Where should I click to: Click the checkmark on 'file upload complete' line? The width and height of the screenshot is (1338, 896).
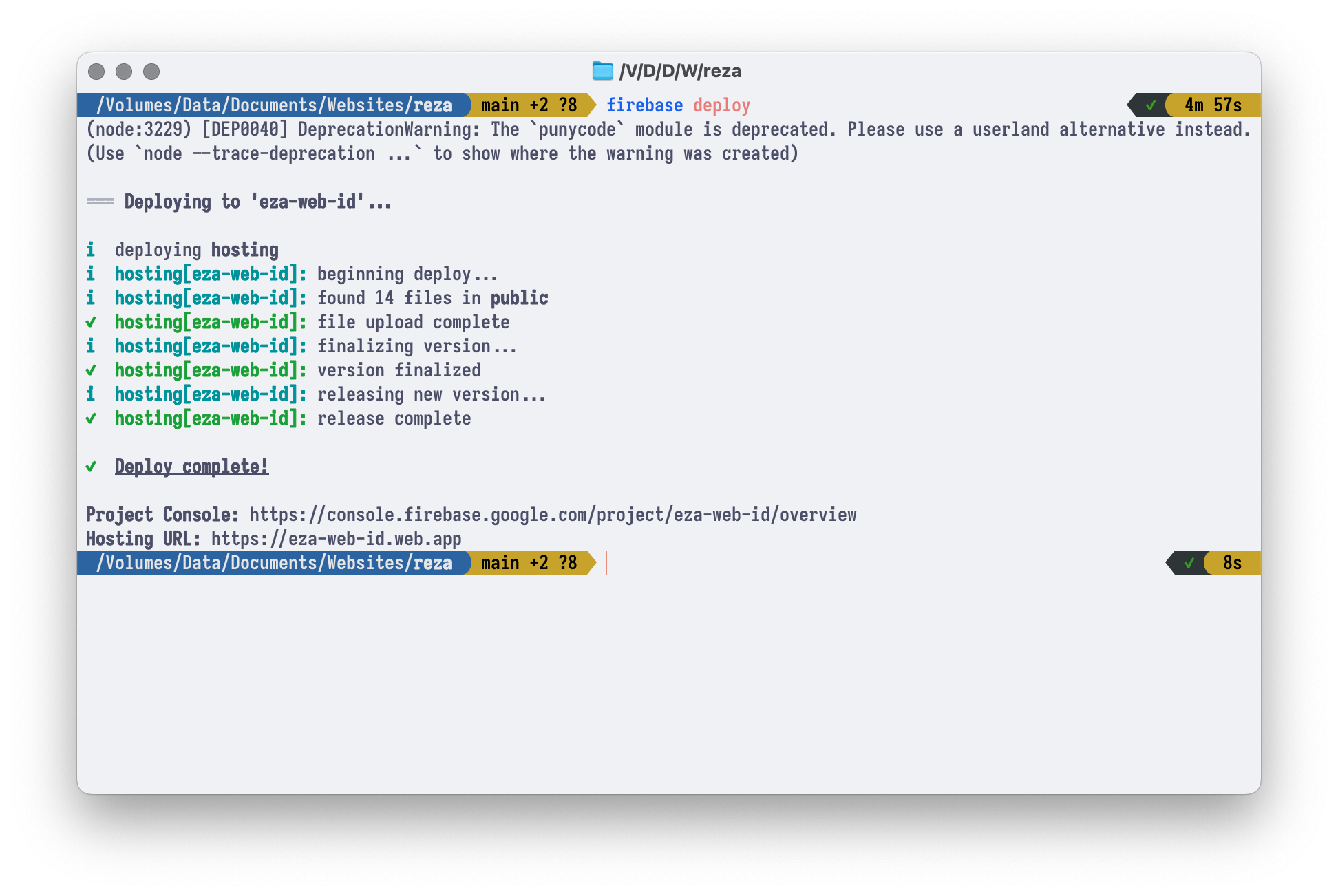click(91, 322)
